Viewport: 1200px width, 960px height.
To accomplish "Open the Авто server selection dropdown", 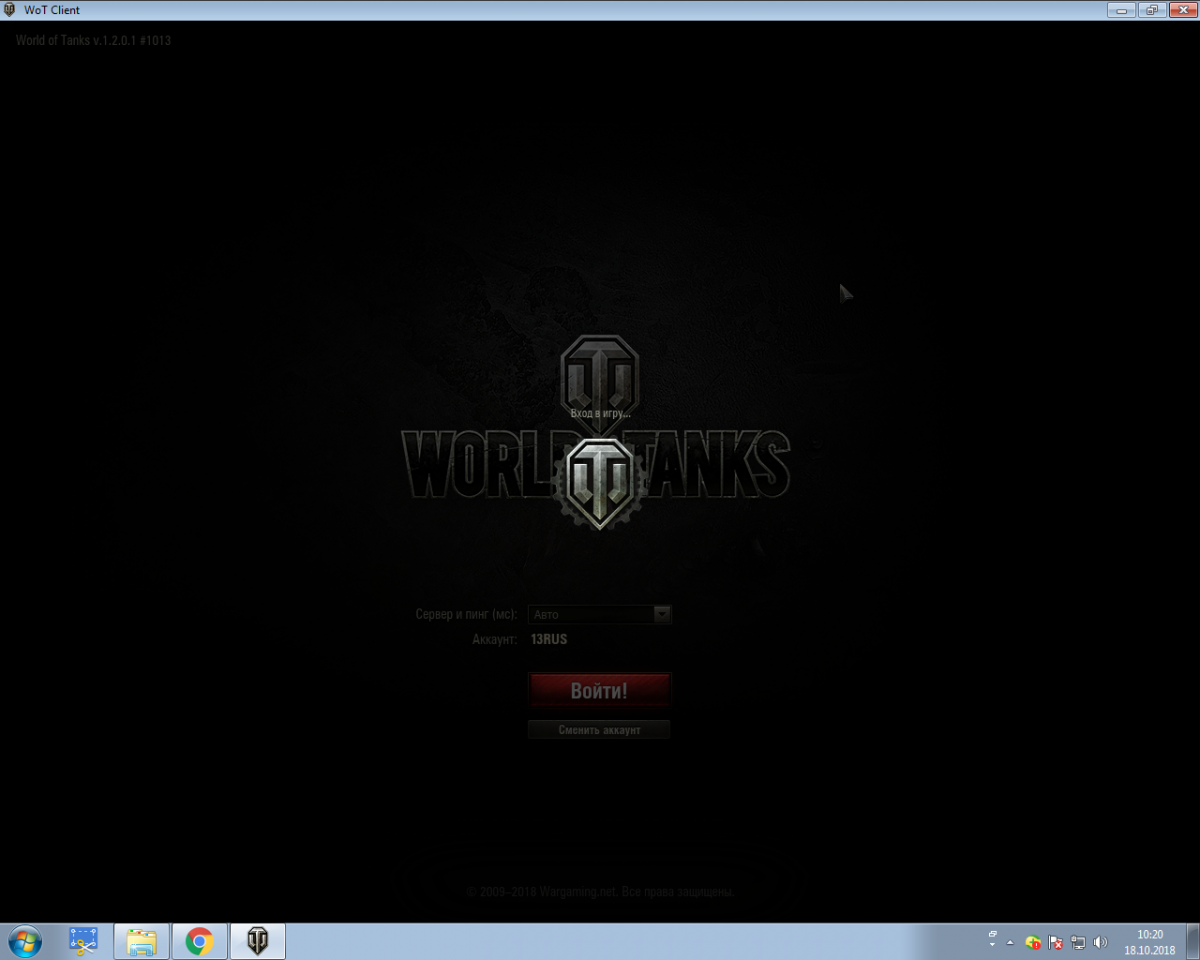I will (x=600, y=614).
